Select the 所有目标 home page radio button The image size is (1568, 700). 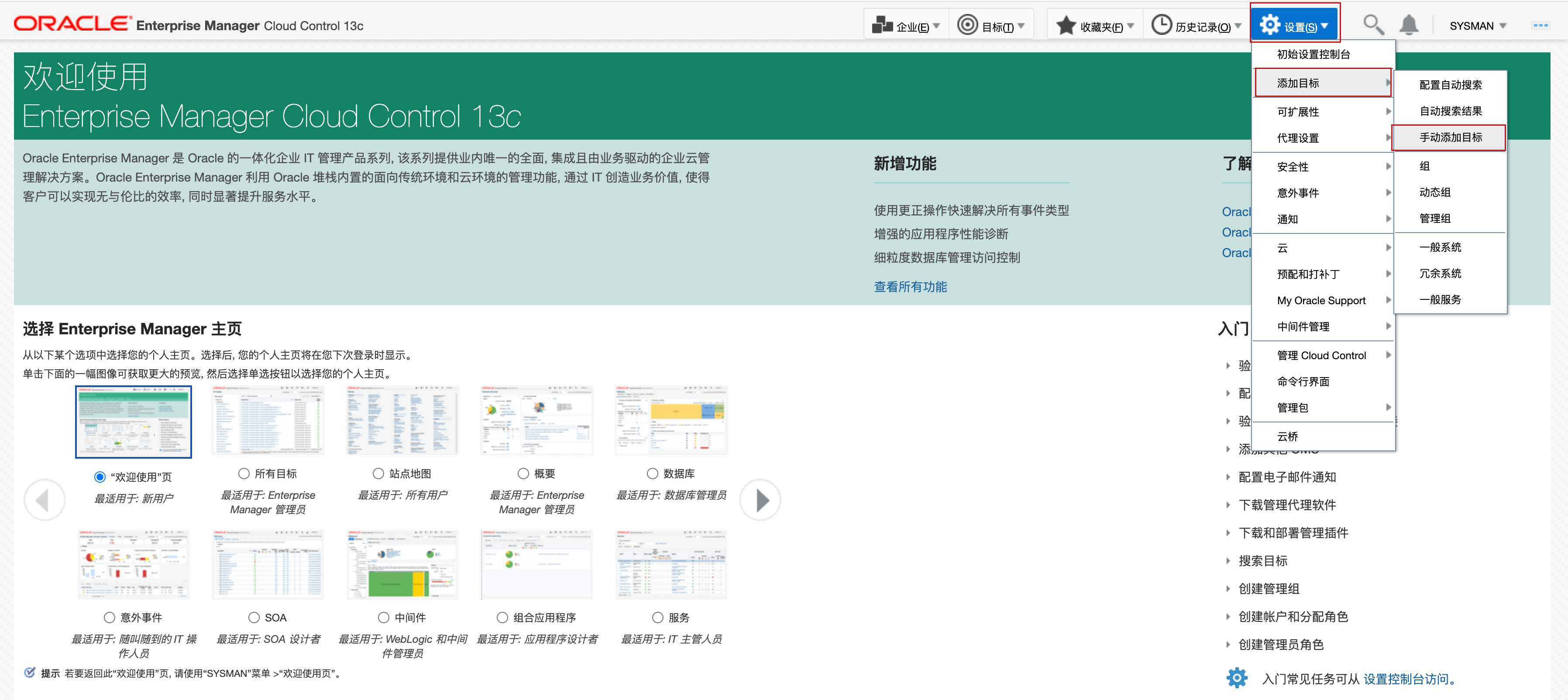[244, 474]
